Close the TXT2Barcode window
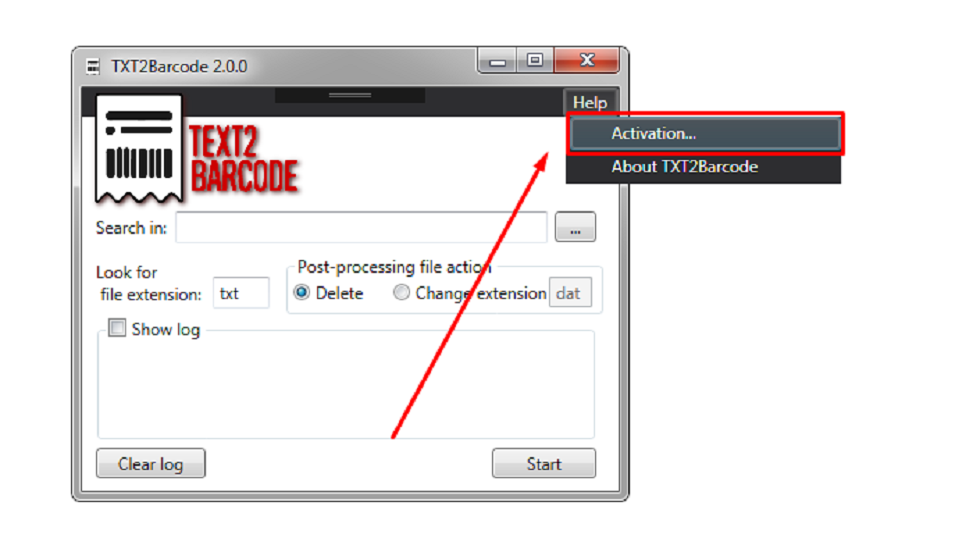This screenshot has width=973, height=559. [587, 61]
